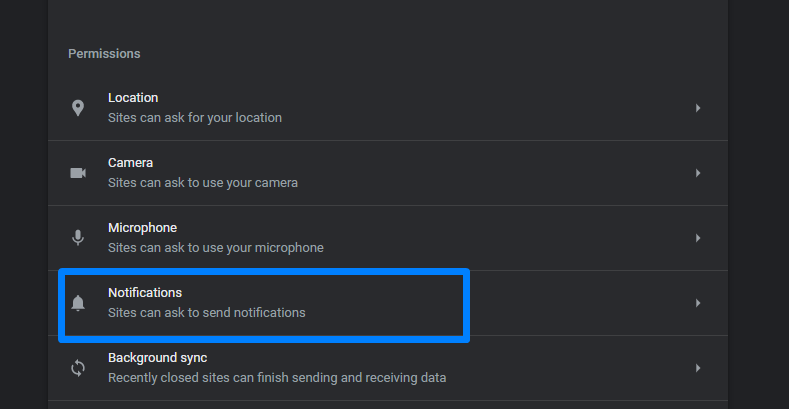789x409 pixels.
Task: Expand Camera settings using its arrow
Action: tap(698, 173)
